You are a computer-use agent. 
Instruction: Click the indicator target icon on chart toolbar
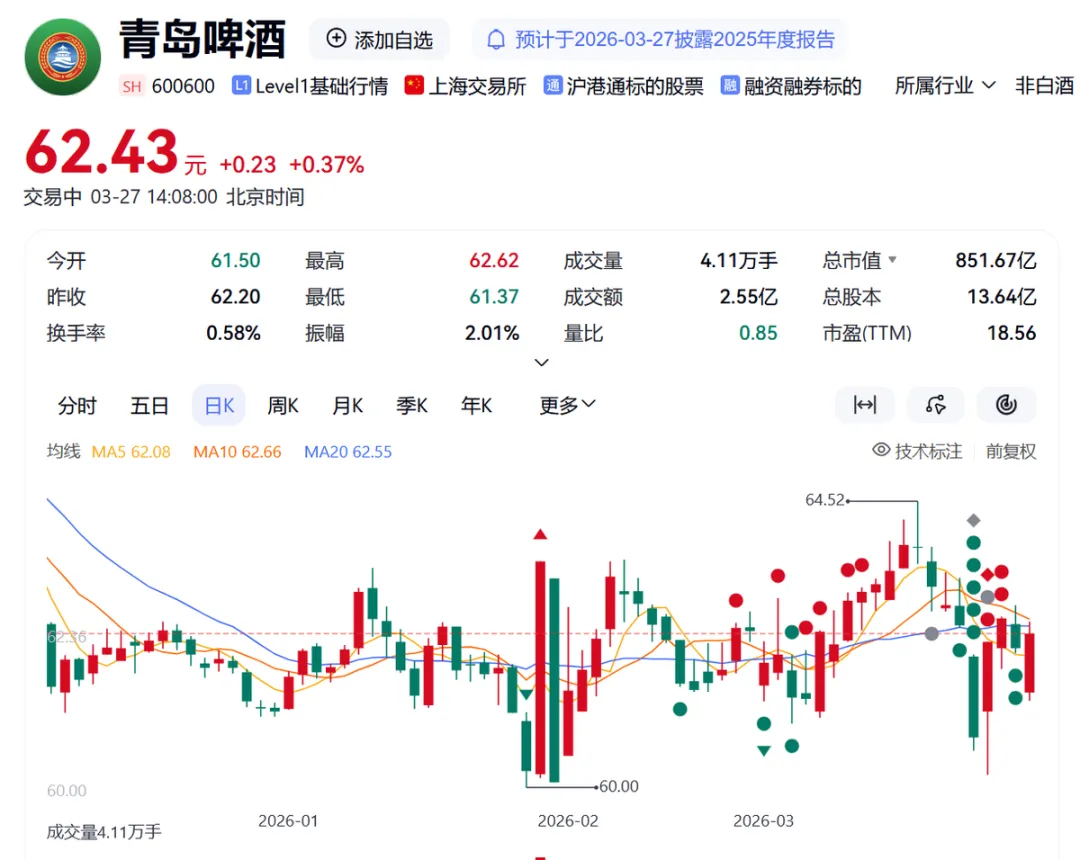coord(1006,405)
